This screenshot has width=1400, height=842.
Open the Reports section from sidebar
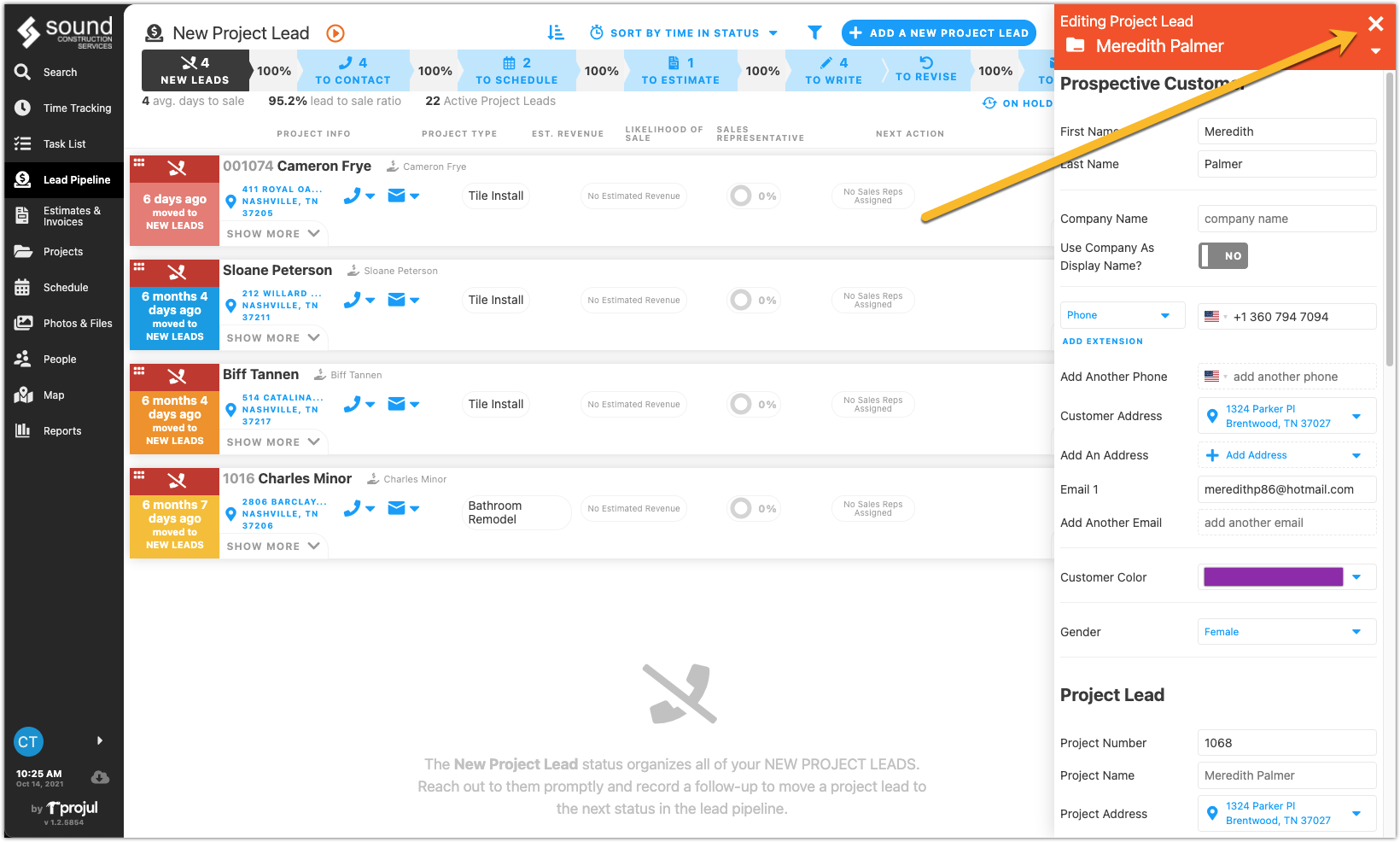point(63,430)
